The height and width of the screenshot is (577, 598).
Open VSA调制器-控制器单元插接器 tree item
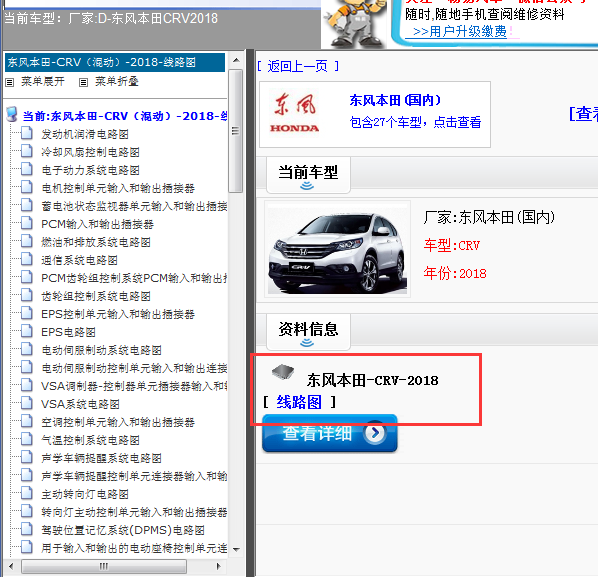134,386
